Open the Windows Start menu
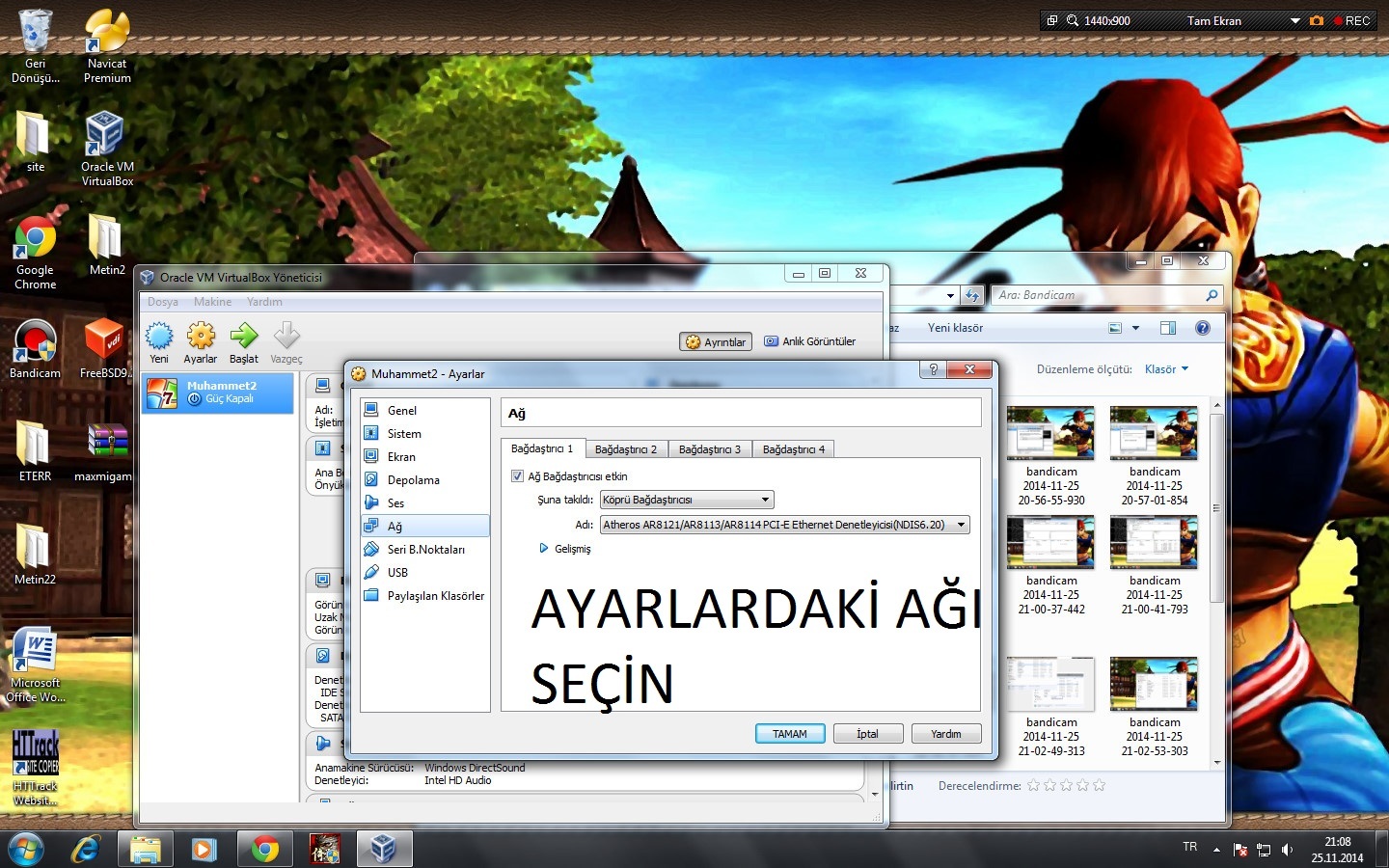The image size is (1389, 868). pos(26,849)
